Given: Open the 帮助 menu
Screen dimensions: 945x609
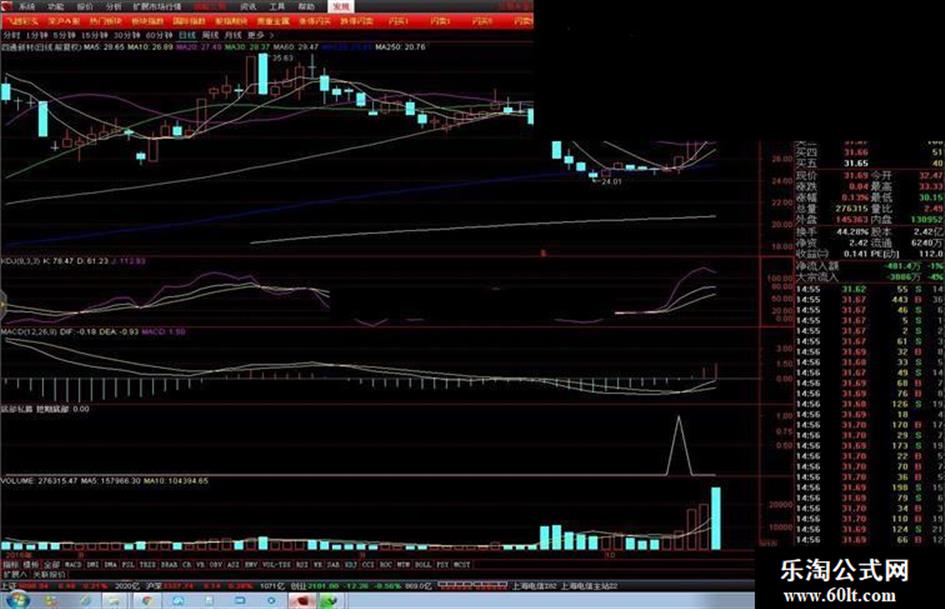Looking at the screenshot, I should pos(306,7).
